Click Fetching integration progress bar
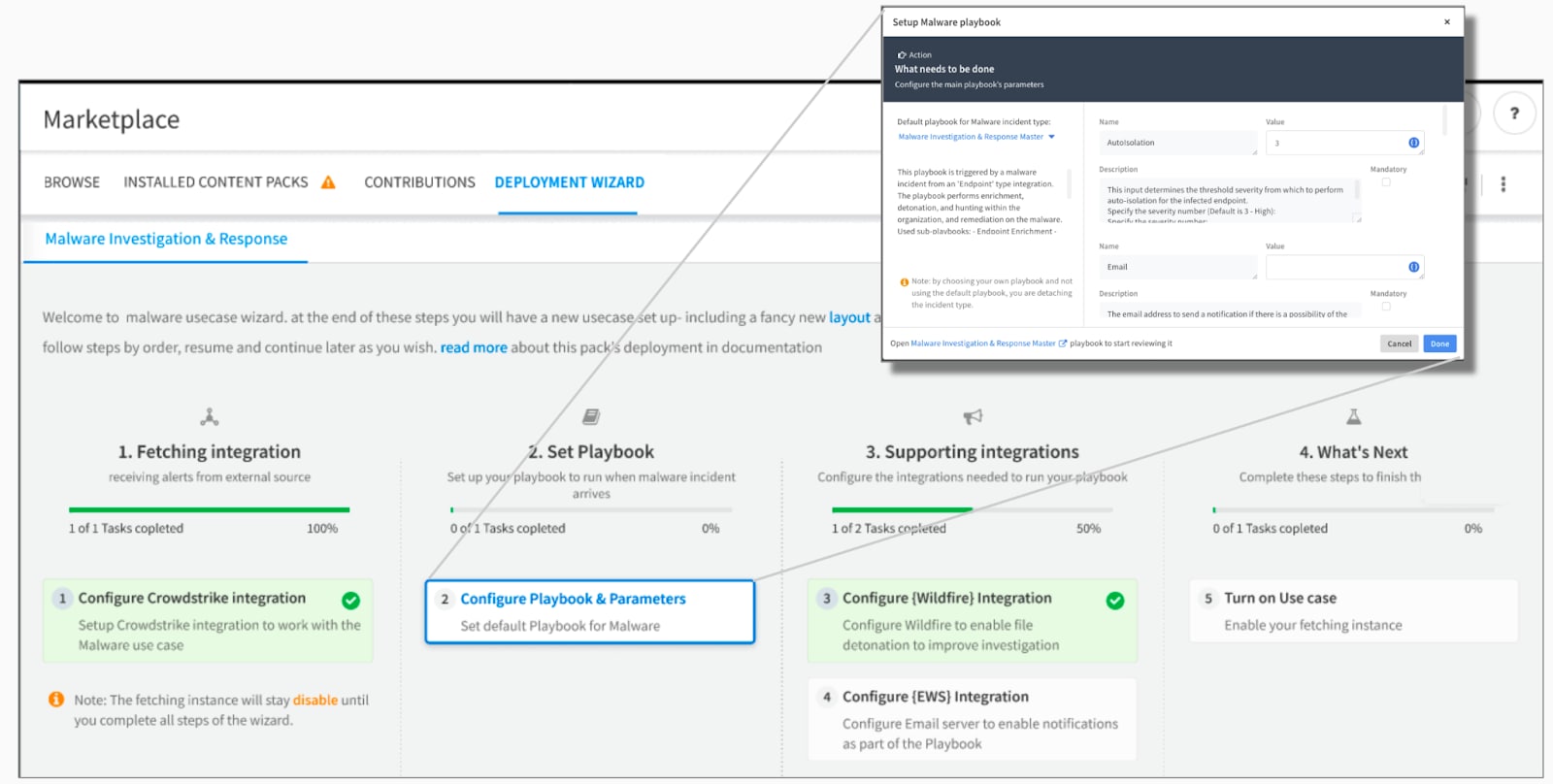This screenshot has height=784, width=1553. click(x=209, y=509)
